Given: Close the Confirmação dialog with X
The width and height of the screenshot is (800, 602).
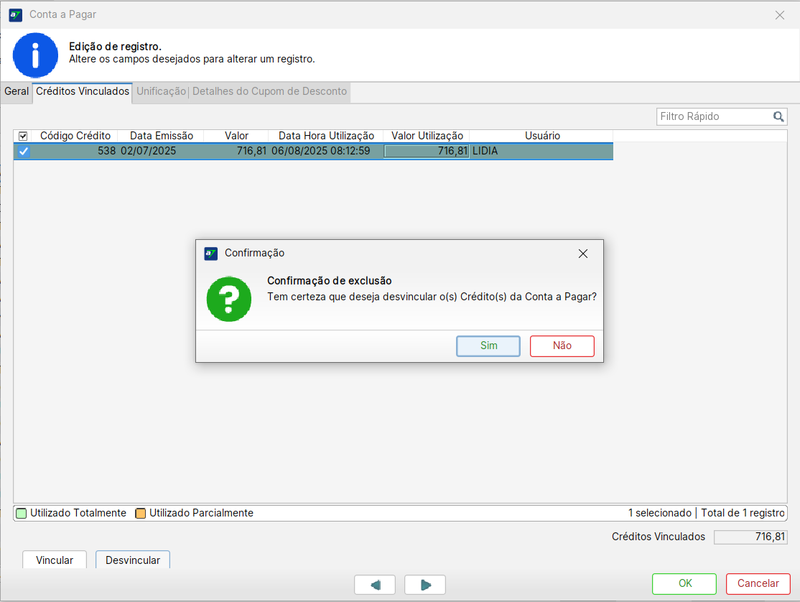Looking at the screenshot, I should coord(583,254).
